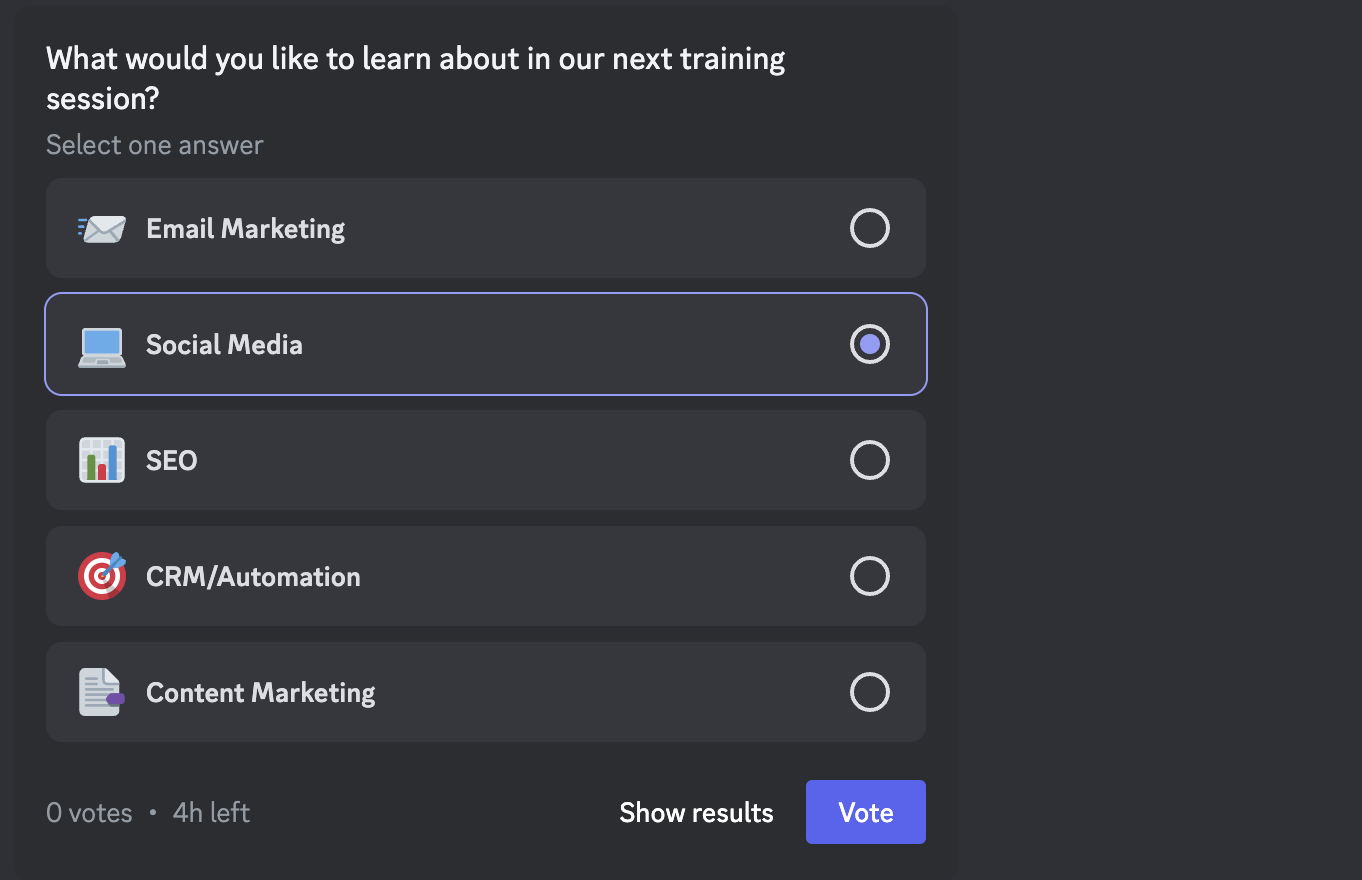Viewport: 1362px width, 880px height.
Task: Click the SEO option row
Action: tap(485, 460)
